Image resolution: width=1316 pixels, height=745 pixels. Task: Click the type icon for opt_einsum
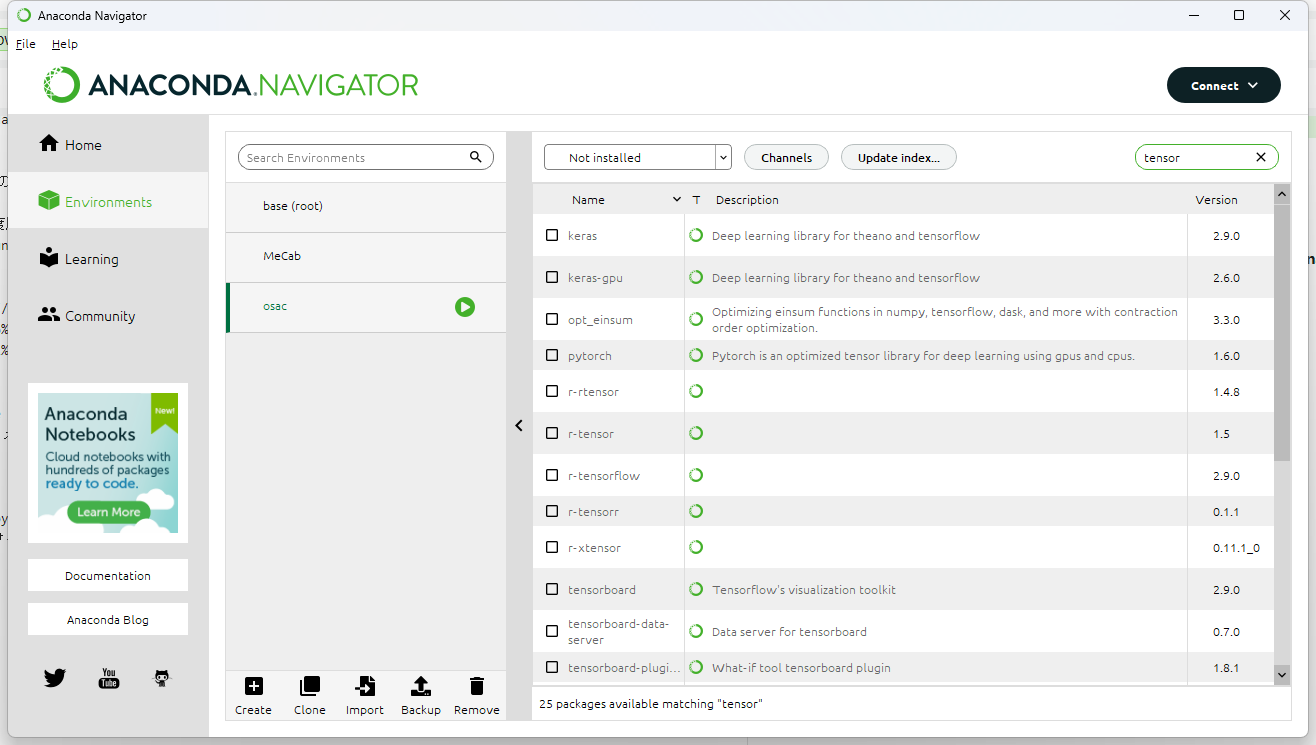(696, 319)
